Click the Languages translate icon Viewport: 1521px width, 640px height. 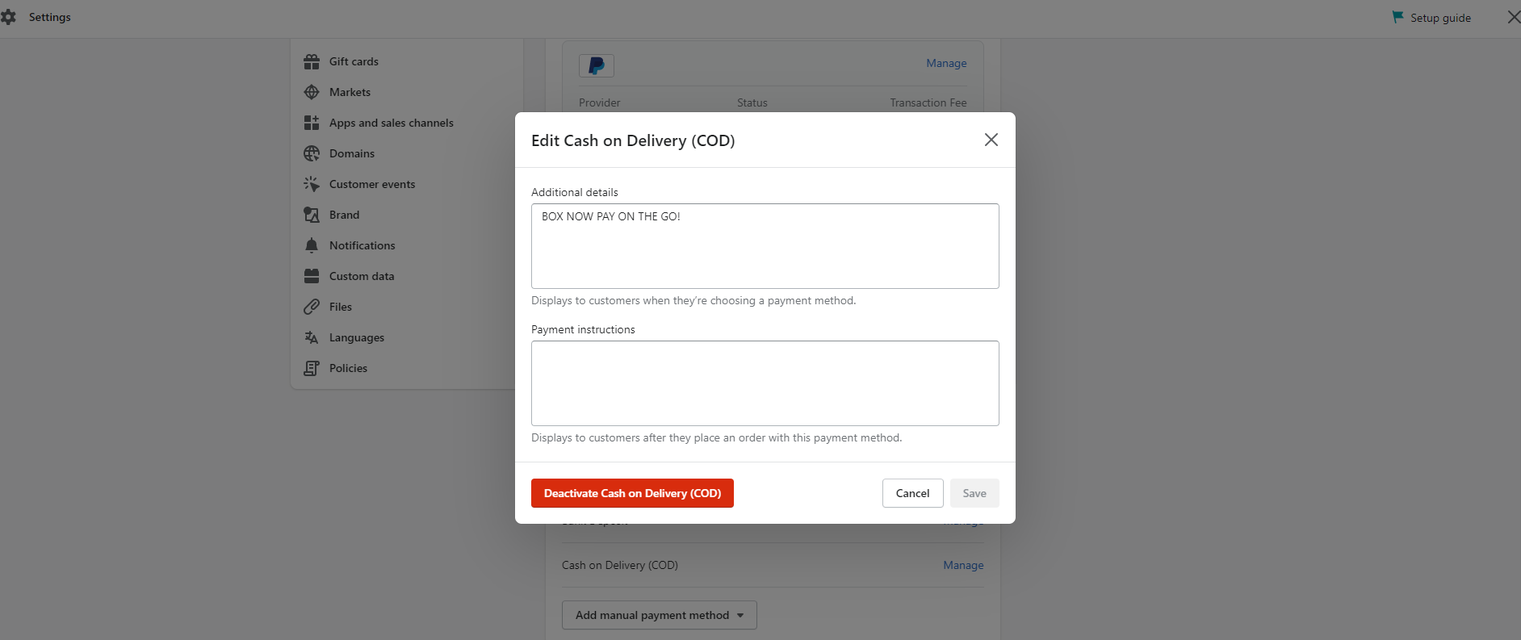tap(311, 338)
